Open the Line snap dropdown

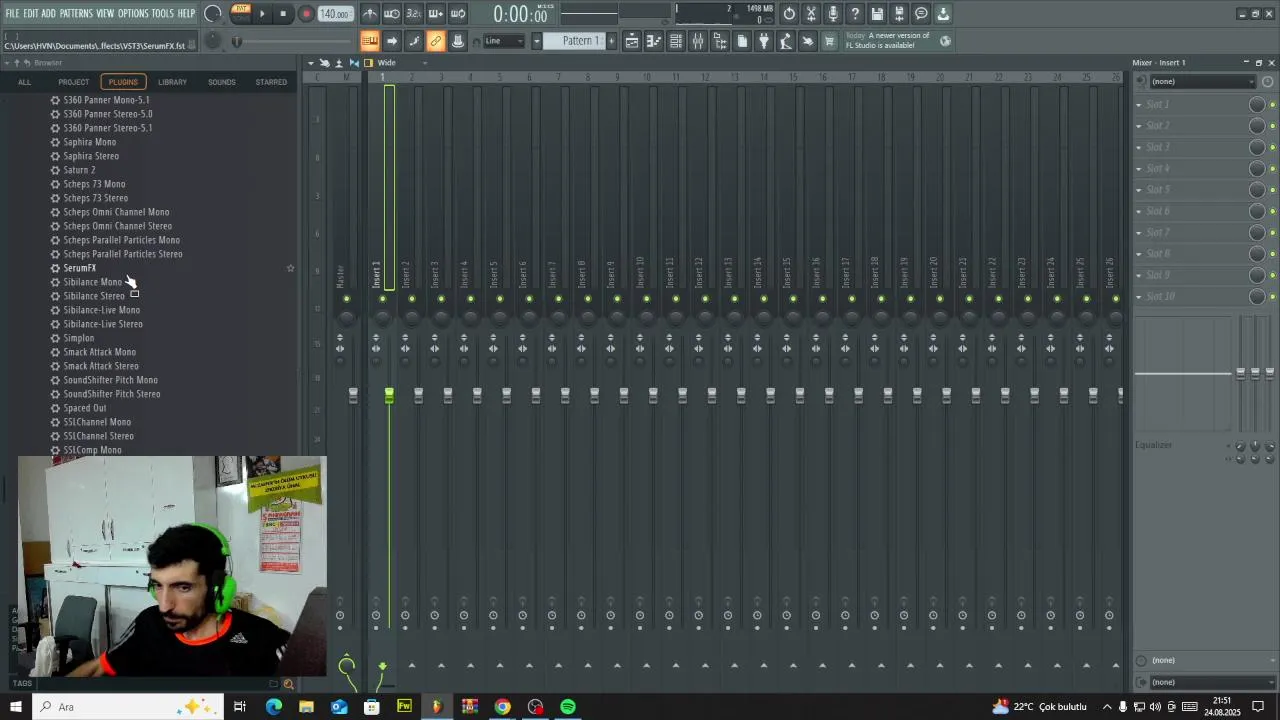pos(503,41)
